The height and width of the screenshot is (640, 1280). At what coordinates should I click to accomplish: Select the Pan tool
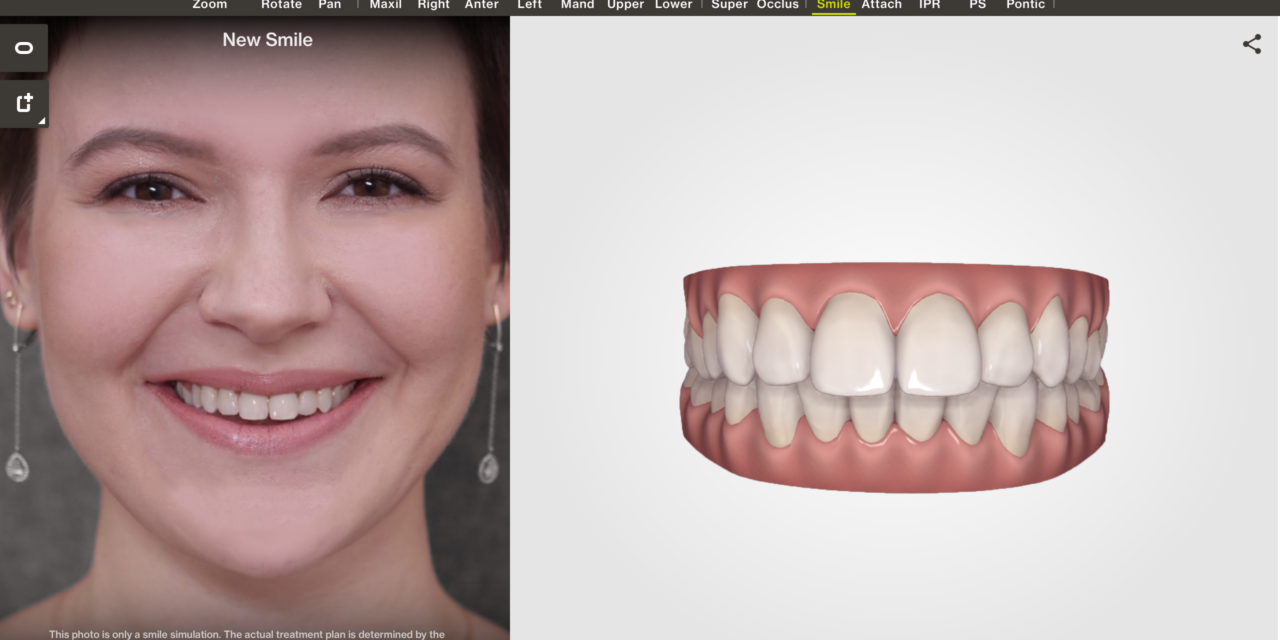coord(329,5)
